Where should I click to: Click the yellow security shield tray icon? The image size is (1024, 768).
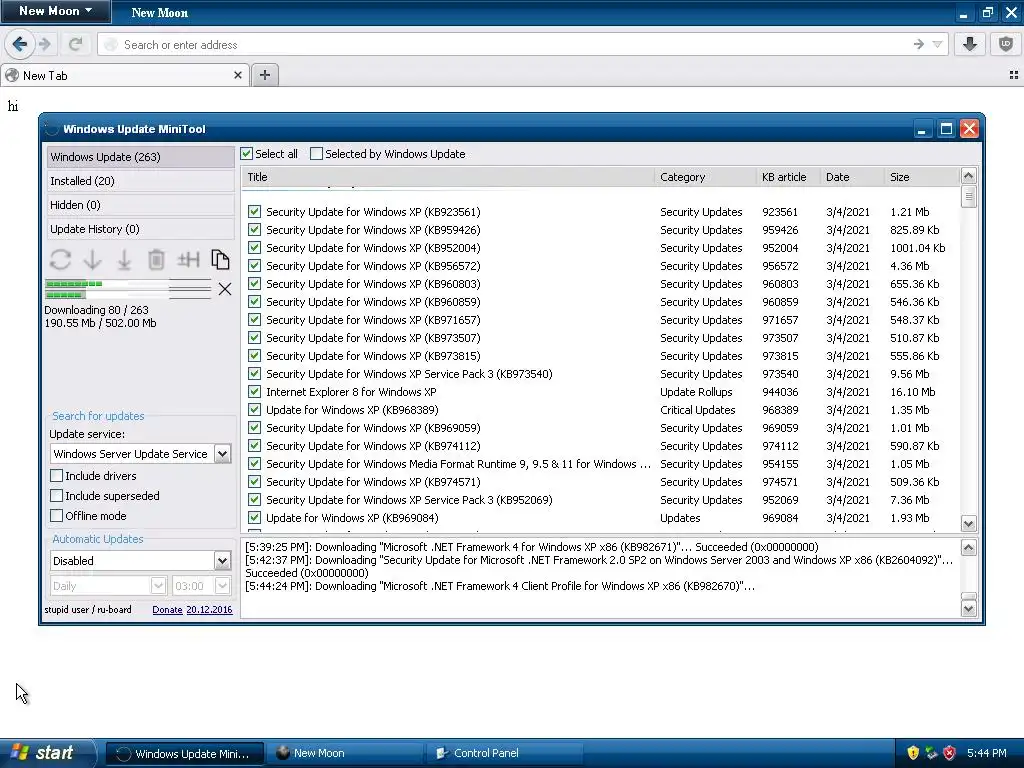pyautogui.click(x=913, y=753)
